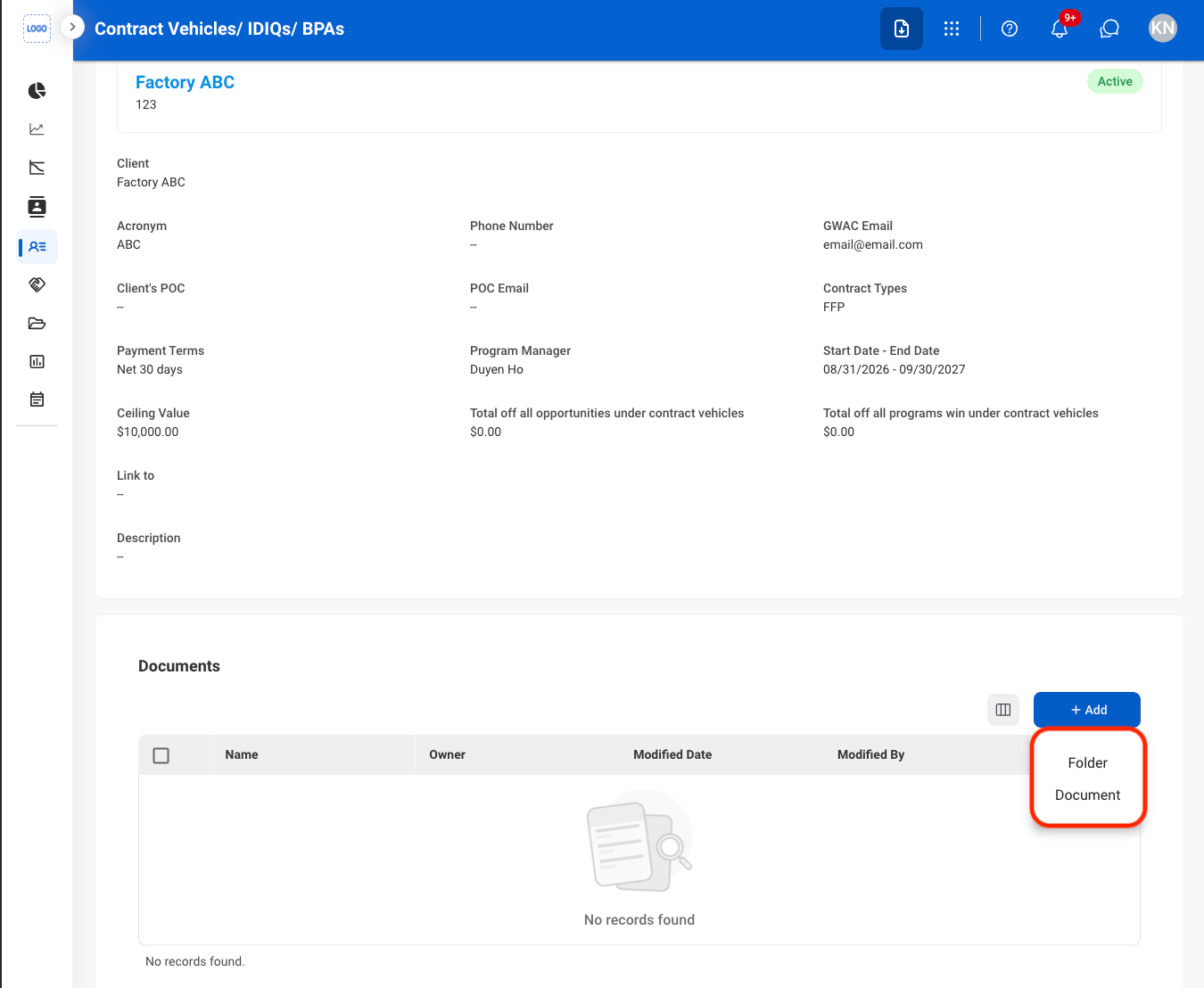Click the $10,000.00 ceiling value
1204x988 pixels.
point(148,432)
